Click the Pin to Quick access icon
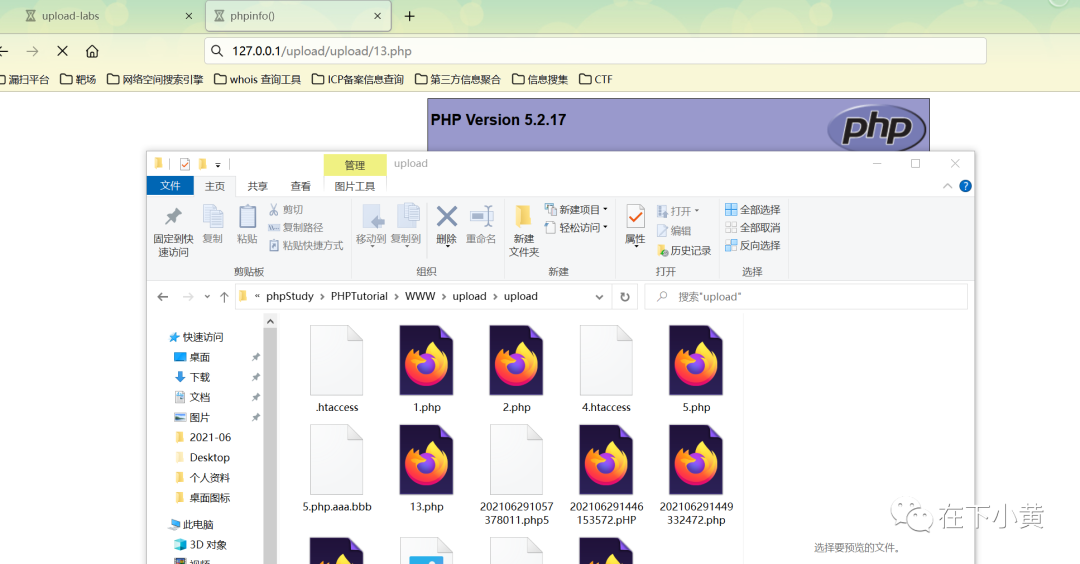The height and width of the screenshot is (564, 1080). tap(173, 217)
